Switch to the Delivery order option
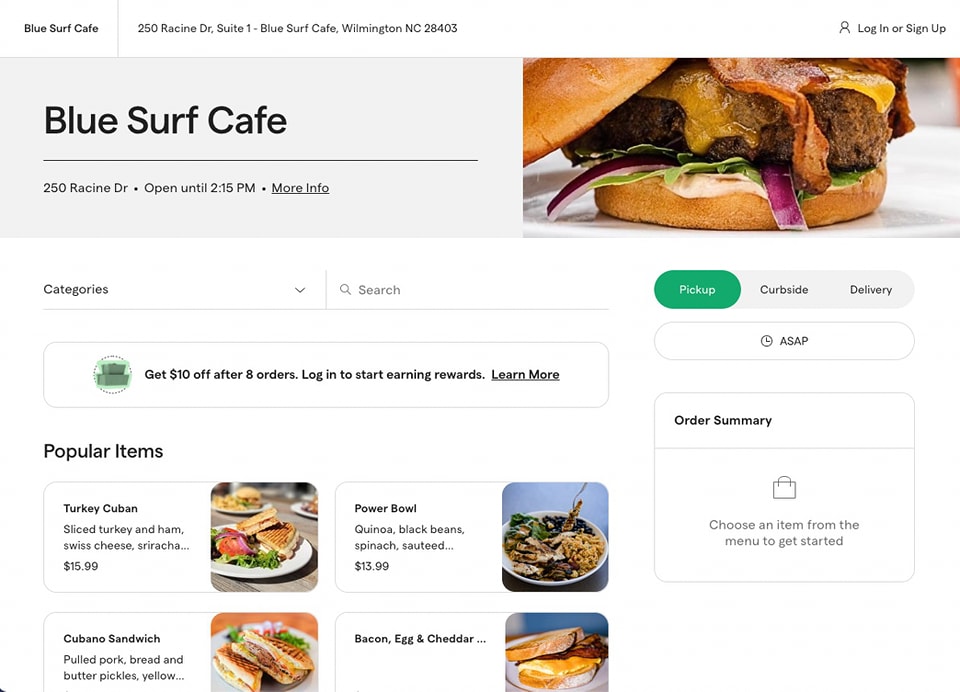Image resolution: width=960 pixels, height=692 pixels. (x=871, y=290)
